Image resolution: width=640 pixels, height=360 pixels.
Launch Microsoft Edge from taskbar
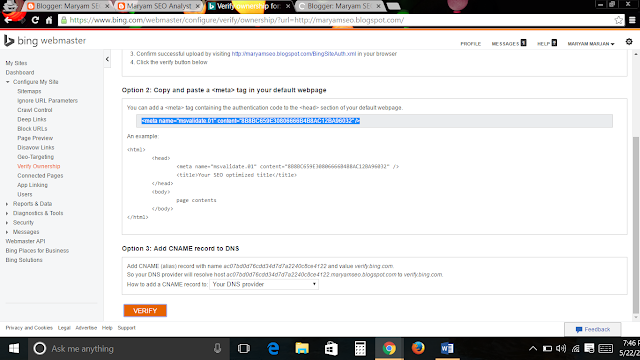(273, 349)
